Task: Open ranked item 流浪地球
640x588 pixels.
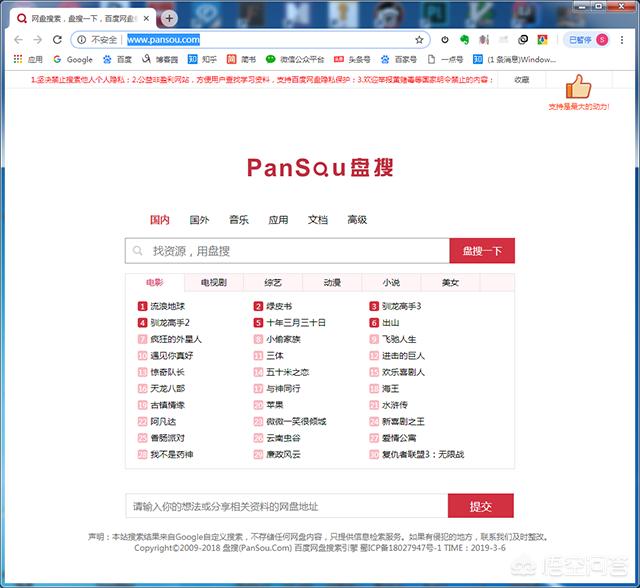Action: pyautogui.click(x=168, y=306)
